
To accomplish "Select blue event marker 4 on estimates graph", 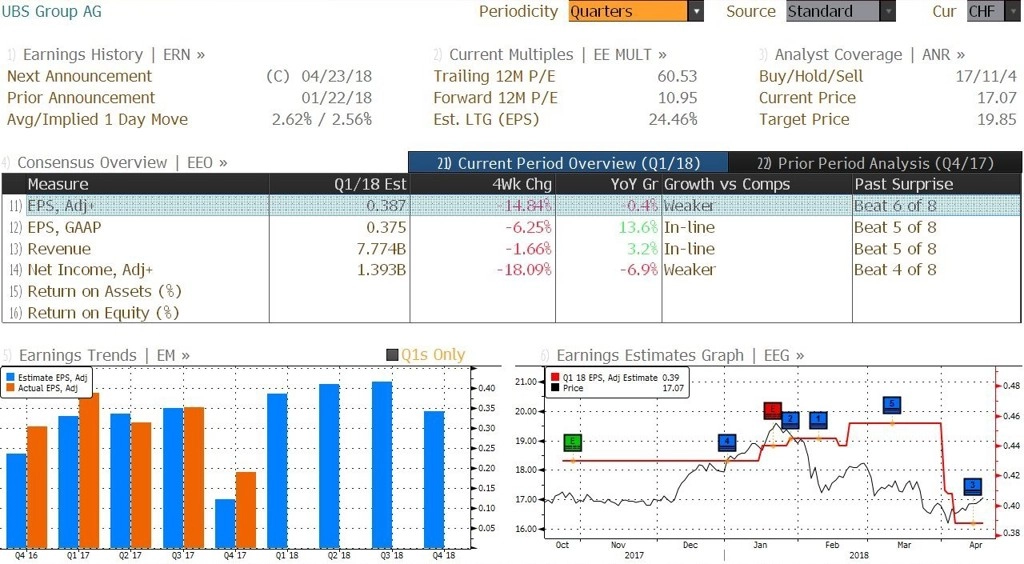I will 728,442.
